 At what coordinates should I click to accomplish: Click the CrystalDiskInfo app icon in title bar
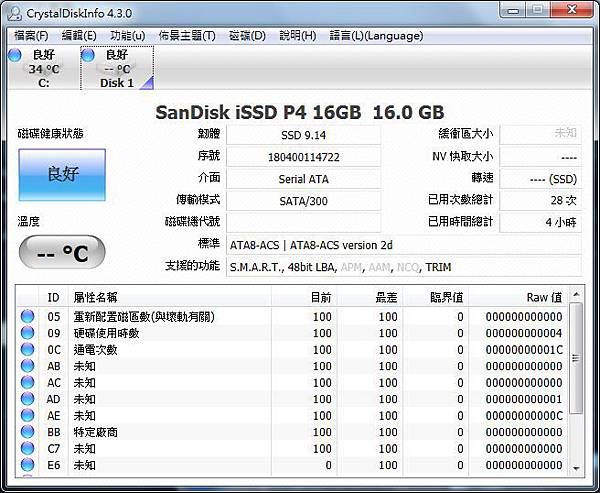15,13
